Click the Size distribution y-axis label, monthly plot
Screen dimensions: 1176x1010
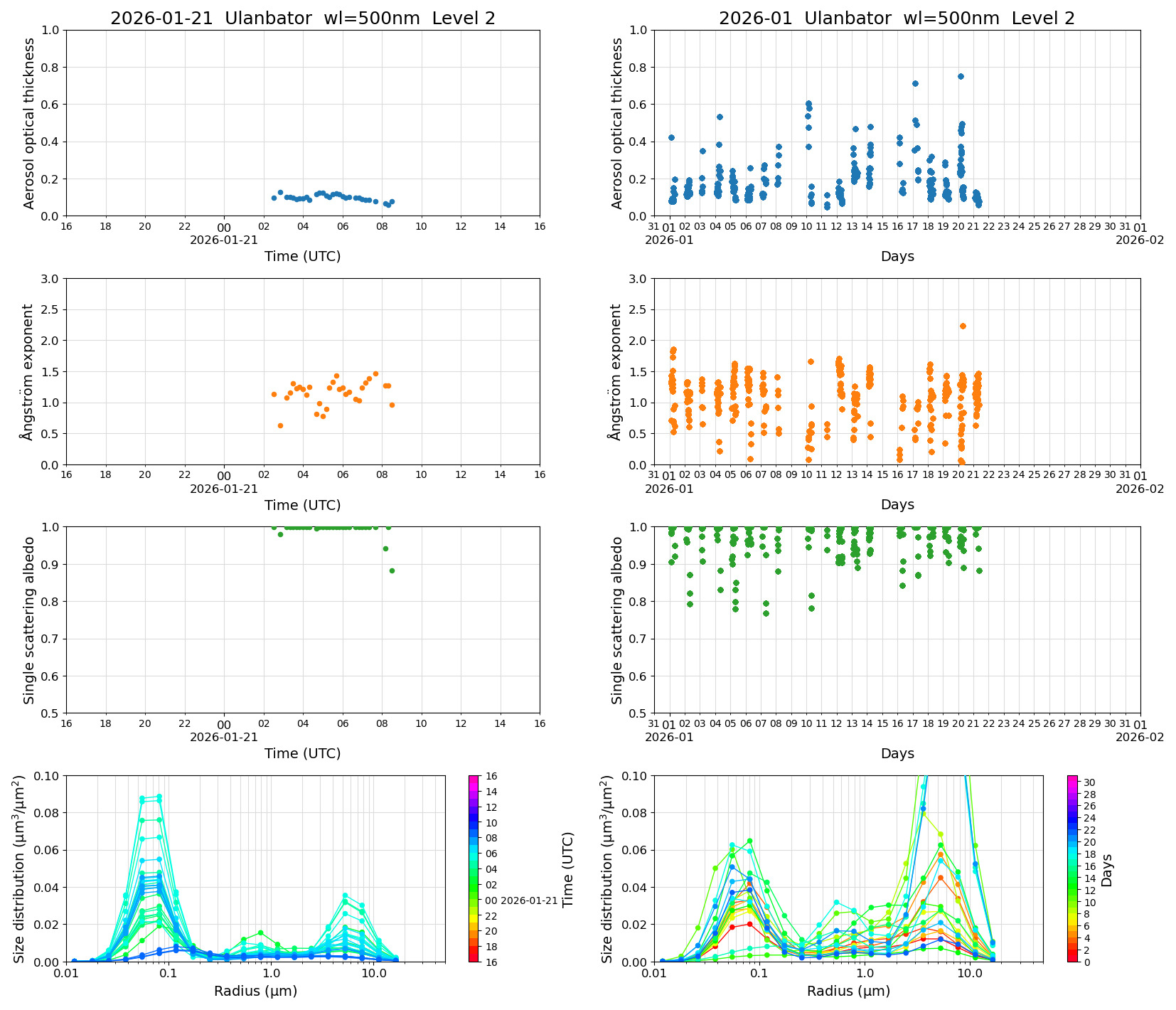click(x=607, y=869)
